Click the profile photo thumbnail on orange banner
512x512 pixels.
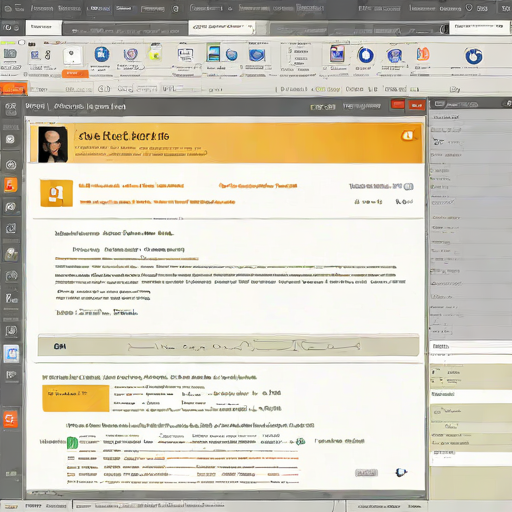tap(53, 144)
